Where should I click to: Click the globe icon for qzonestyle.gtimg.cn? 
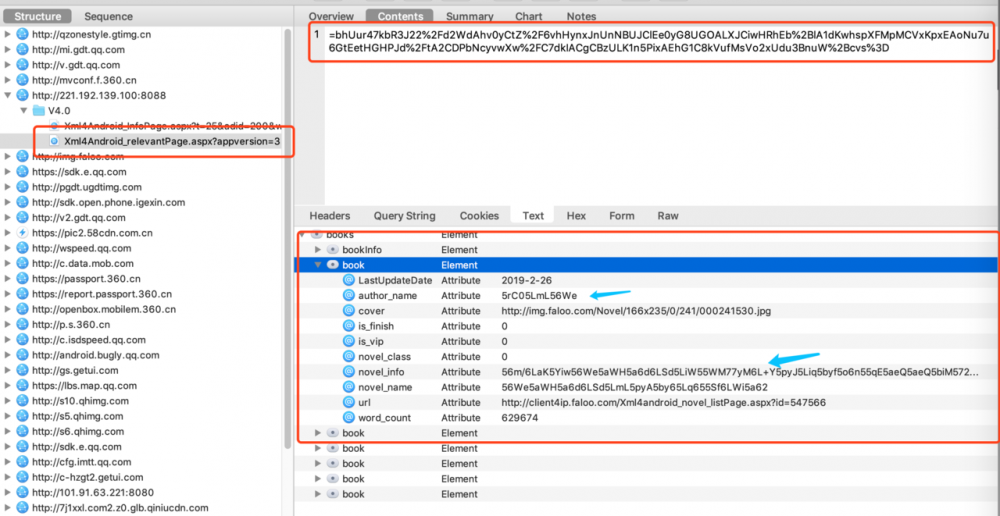pos(23,34)
